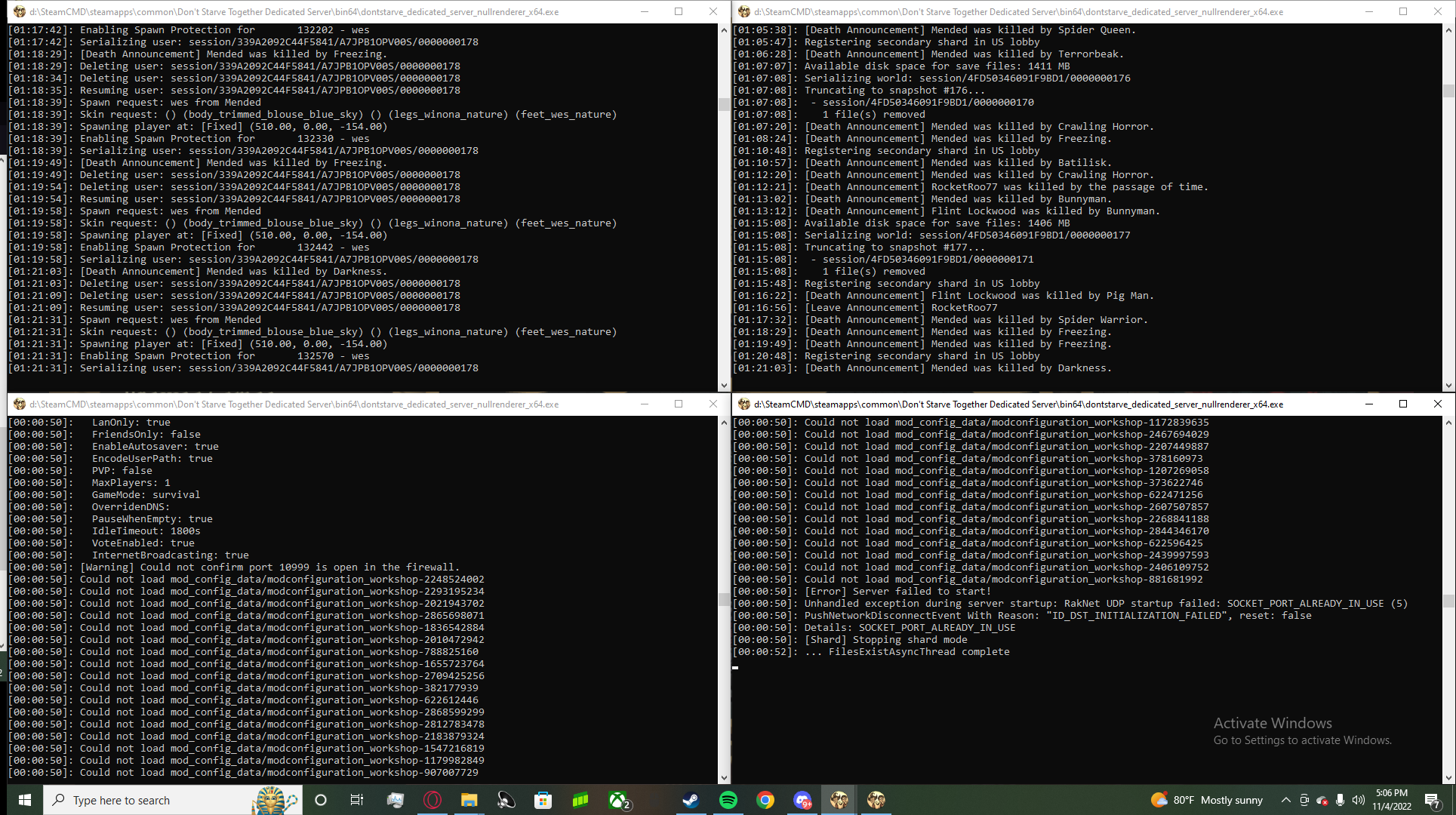Toggle the volume speaker tray icon
Screen dimensions: 1456x815
click(x=1359, y=800)
